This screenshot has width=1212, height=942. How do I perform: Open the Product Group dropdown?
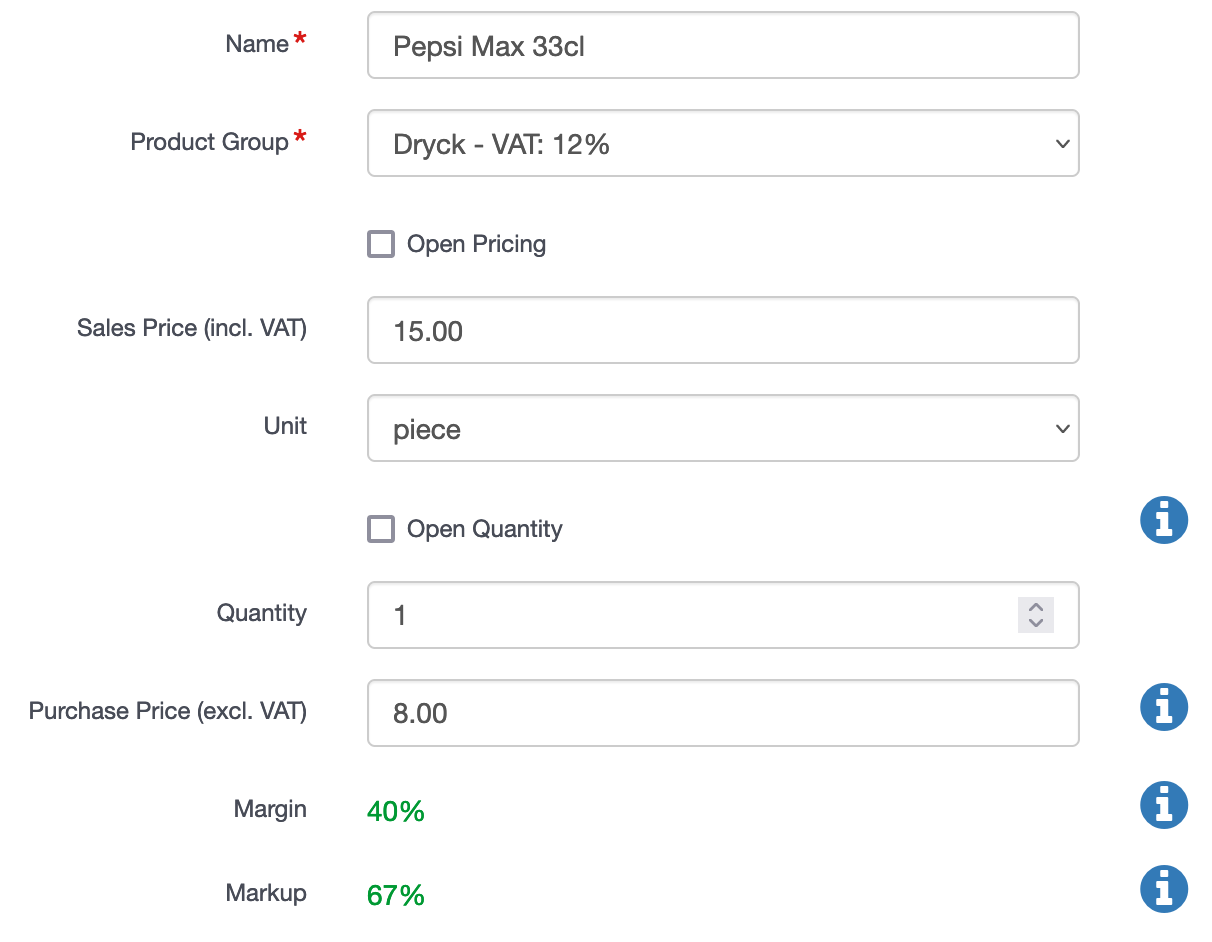coord(723,143)
